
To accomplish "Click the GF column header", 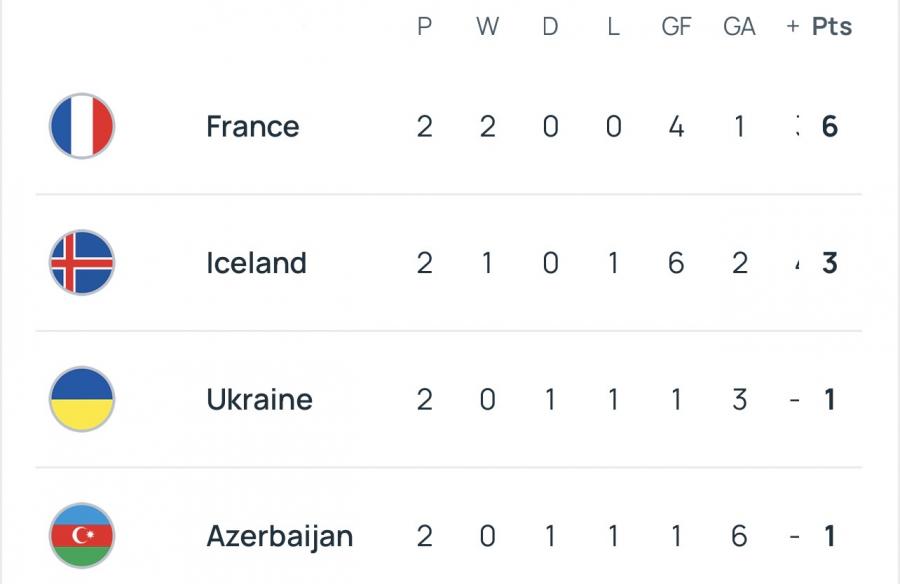I will click(676, 27).
